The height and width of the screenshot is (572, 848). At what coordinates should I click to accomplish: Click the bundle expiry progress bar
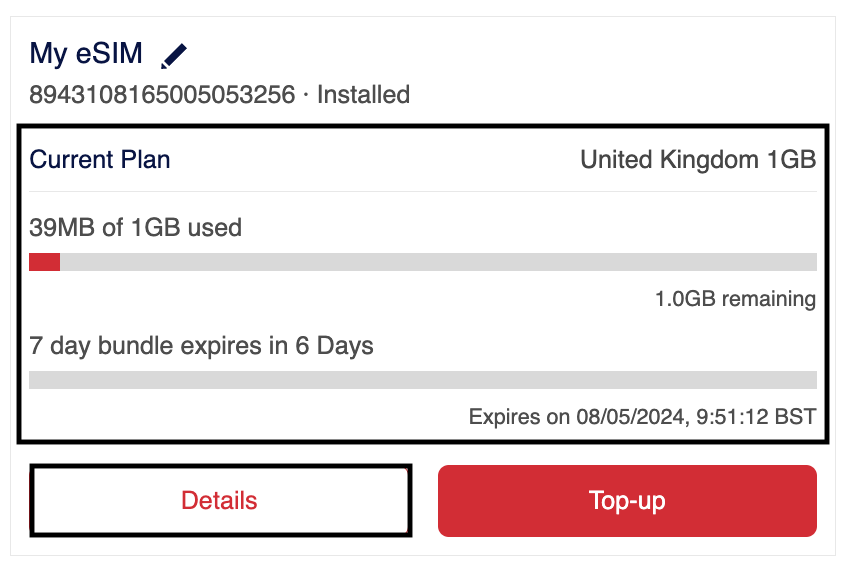coord(423,380)
